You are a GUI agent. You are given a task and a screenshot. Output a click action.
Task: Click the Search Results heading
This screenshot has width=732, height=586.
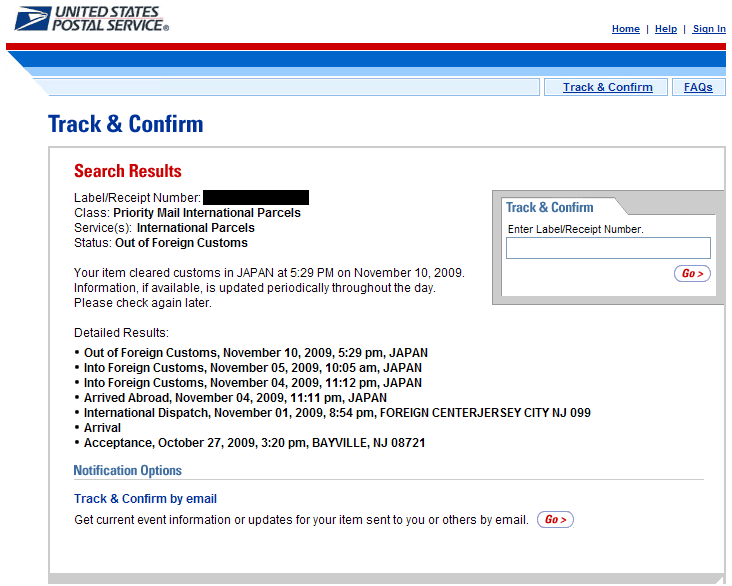tap(127, 171)
